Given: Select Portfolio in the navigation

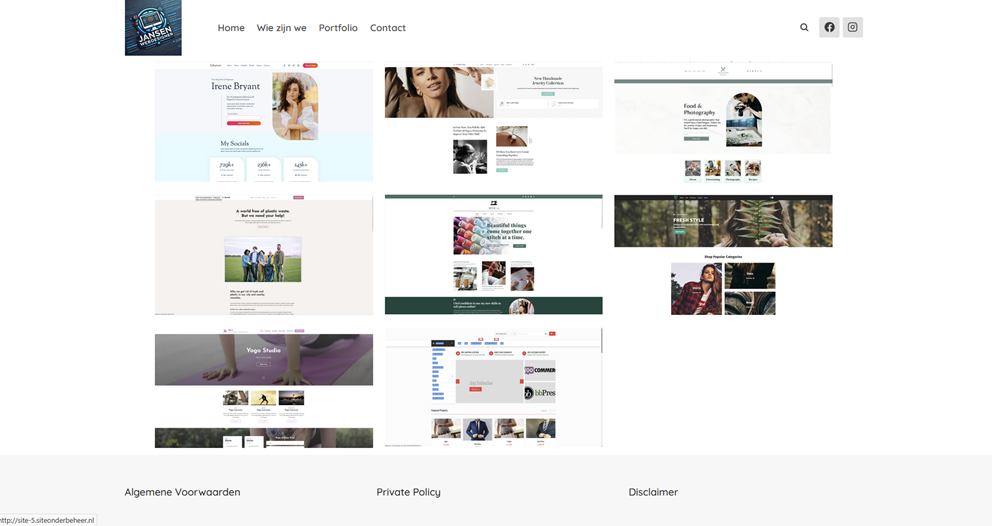Looking at the screenshot, I should point(338,28).
